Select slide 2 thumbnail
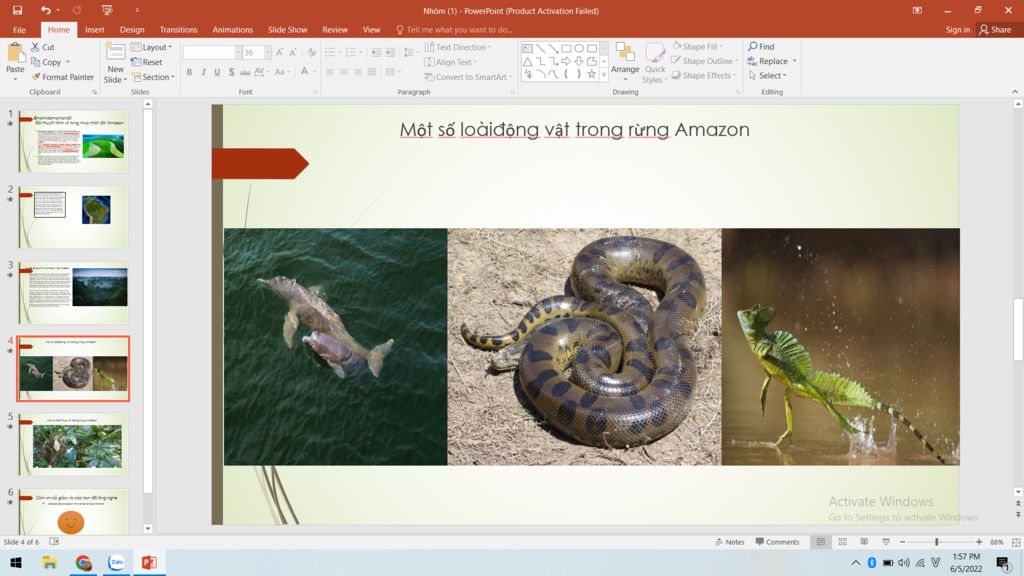The height and width of the screenshot is (576, 1024). point(74,217)
